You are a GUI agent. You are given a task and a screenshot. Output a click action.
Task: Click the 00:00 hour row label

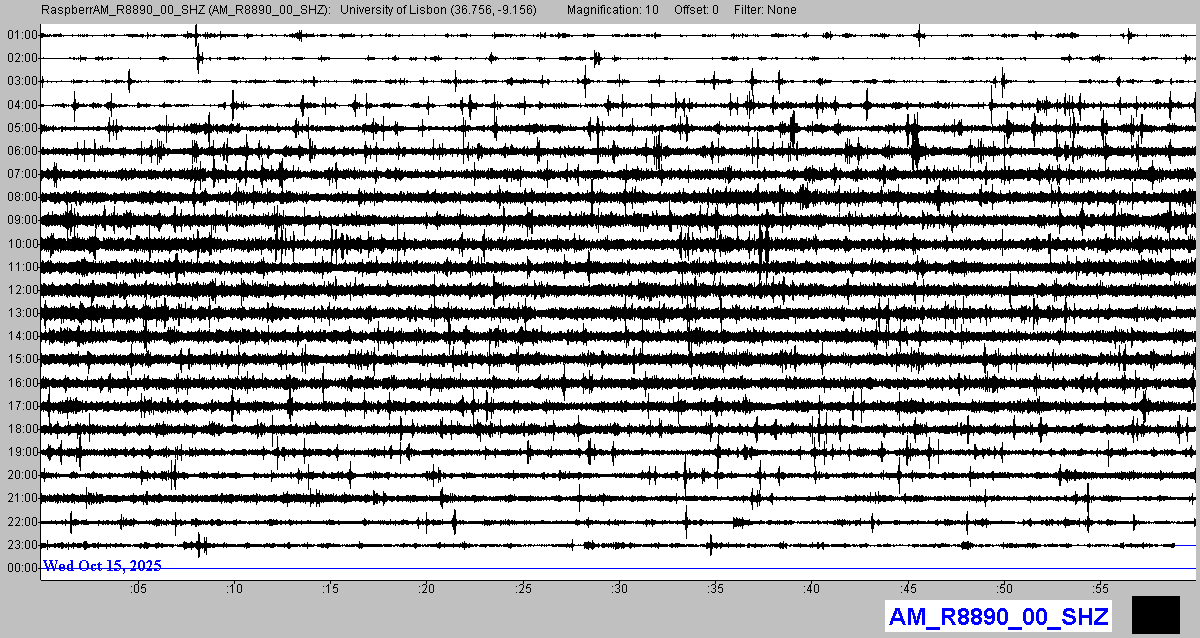coord(22,568)
